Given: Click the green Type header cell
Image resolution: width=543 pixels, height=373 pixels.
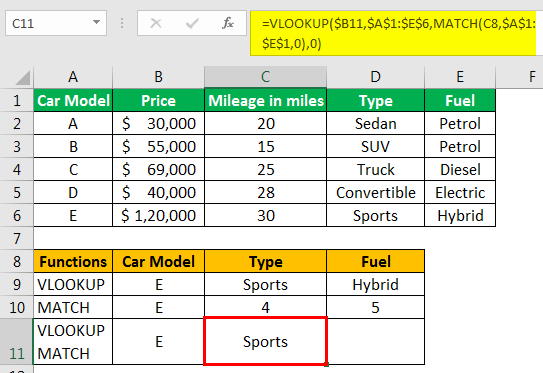Looking at the screenshot, I should [376, 100].
